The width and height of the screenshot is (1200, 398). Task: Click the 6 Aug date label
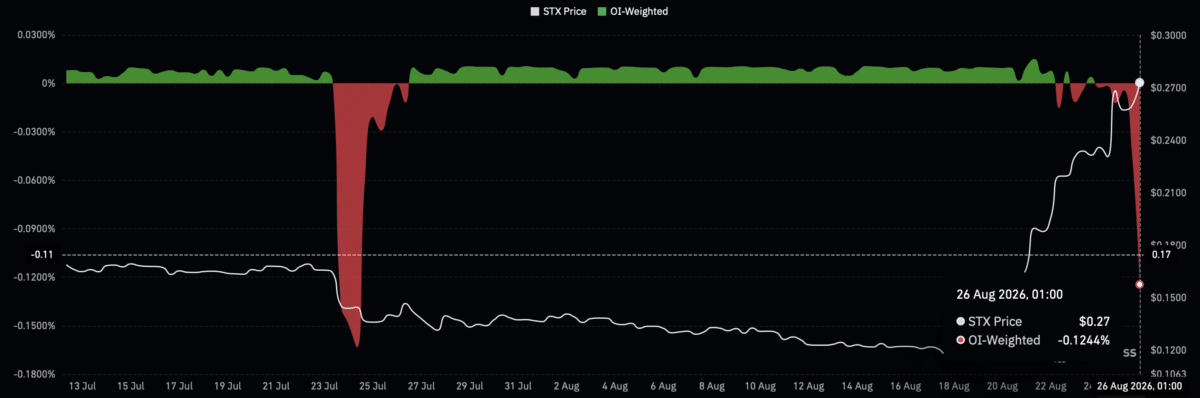coord(663,385)
